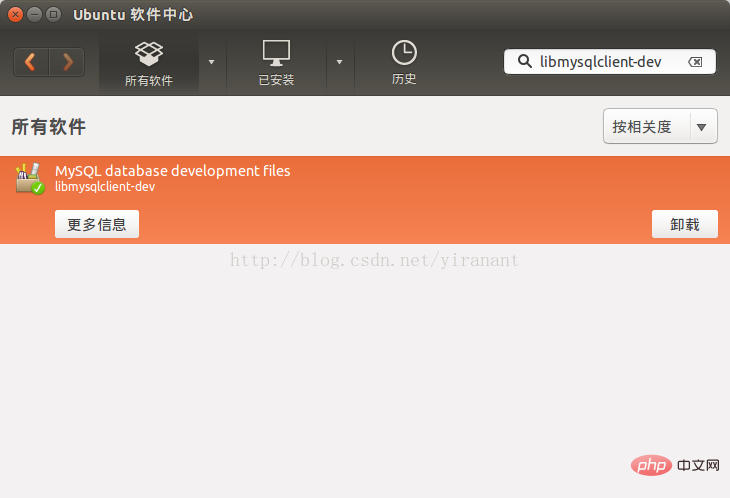Click the 更多信息 button

[x=97, y=224]
